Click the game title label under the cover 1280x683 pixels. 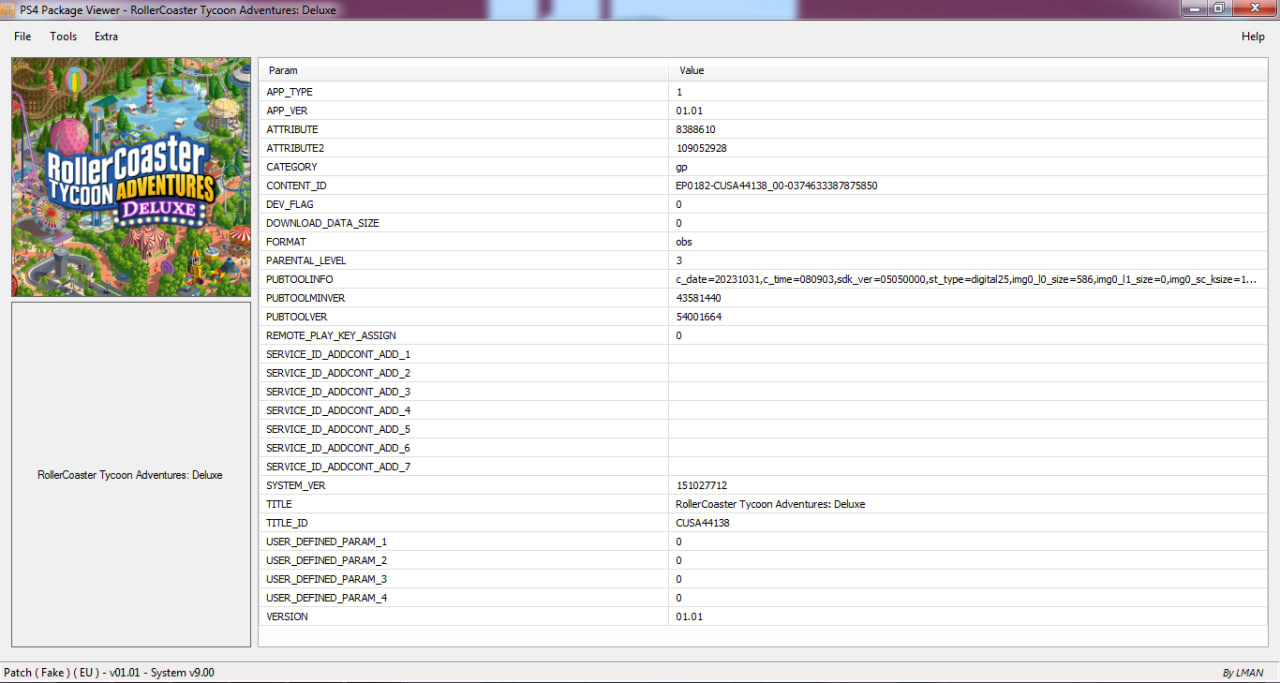pos(130,475)
